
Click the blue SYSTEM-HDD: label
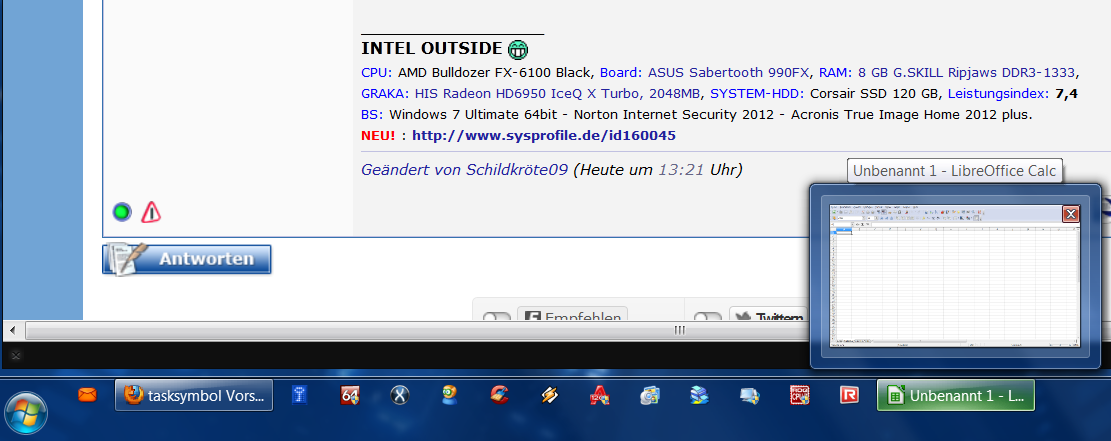(x=758, y=94)
